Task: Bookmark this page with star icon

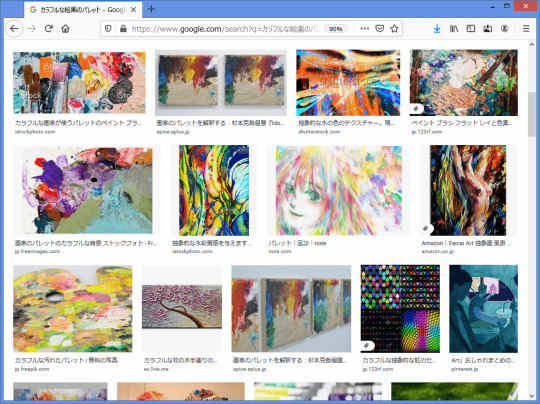Action: click(x=395, y=29)
